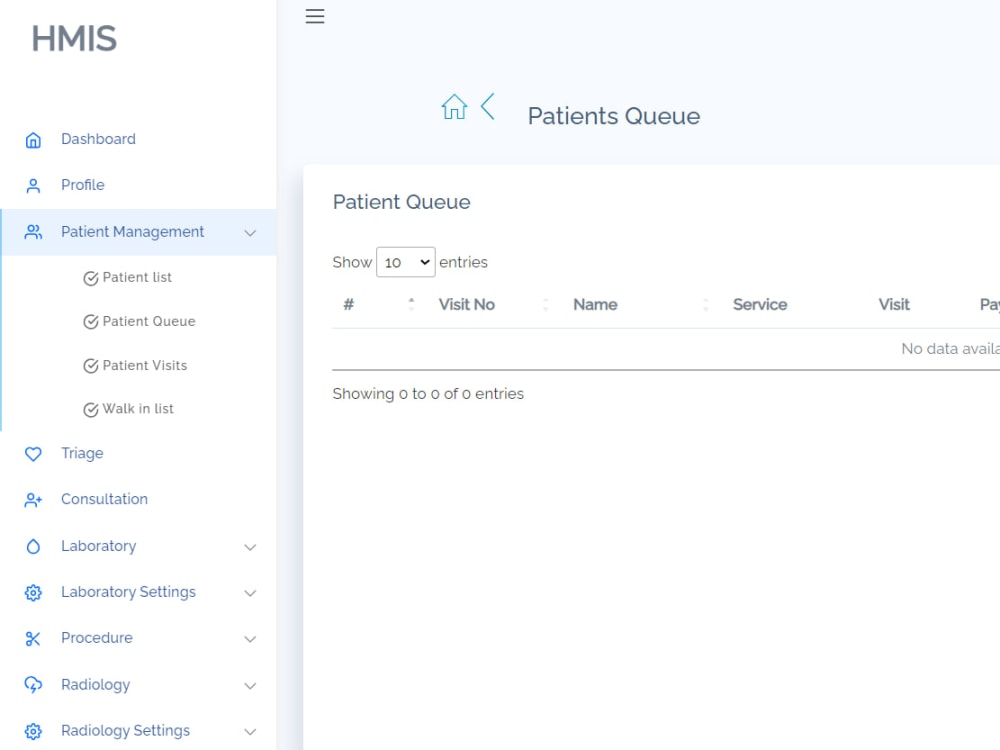Click the Triage heart icon
The height and width of the screenshot is (750, 1000).
[33, 454]
